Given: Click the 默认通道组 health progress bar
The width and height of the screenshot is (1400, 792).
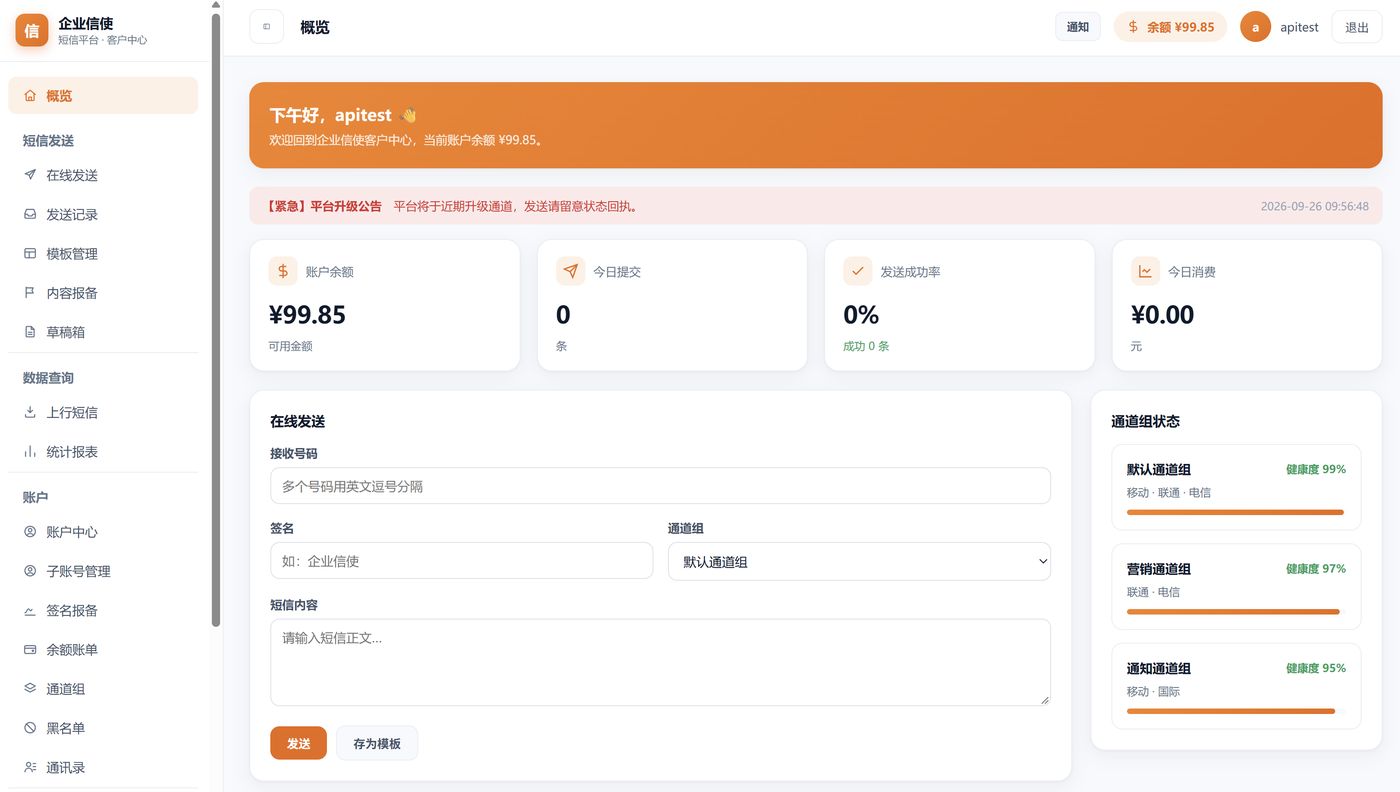Looking at the screenshot, I should (x=1236, y=512).
